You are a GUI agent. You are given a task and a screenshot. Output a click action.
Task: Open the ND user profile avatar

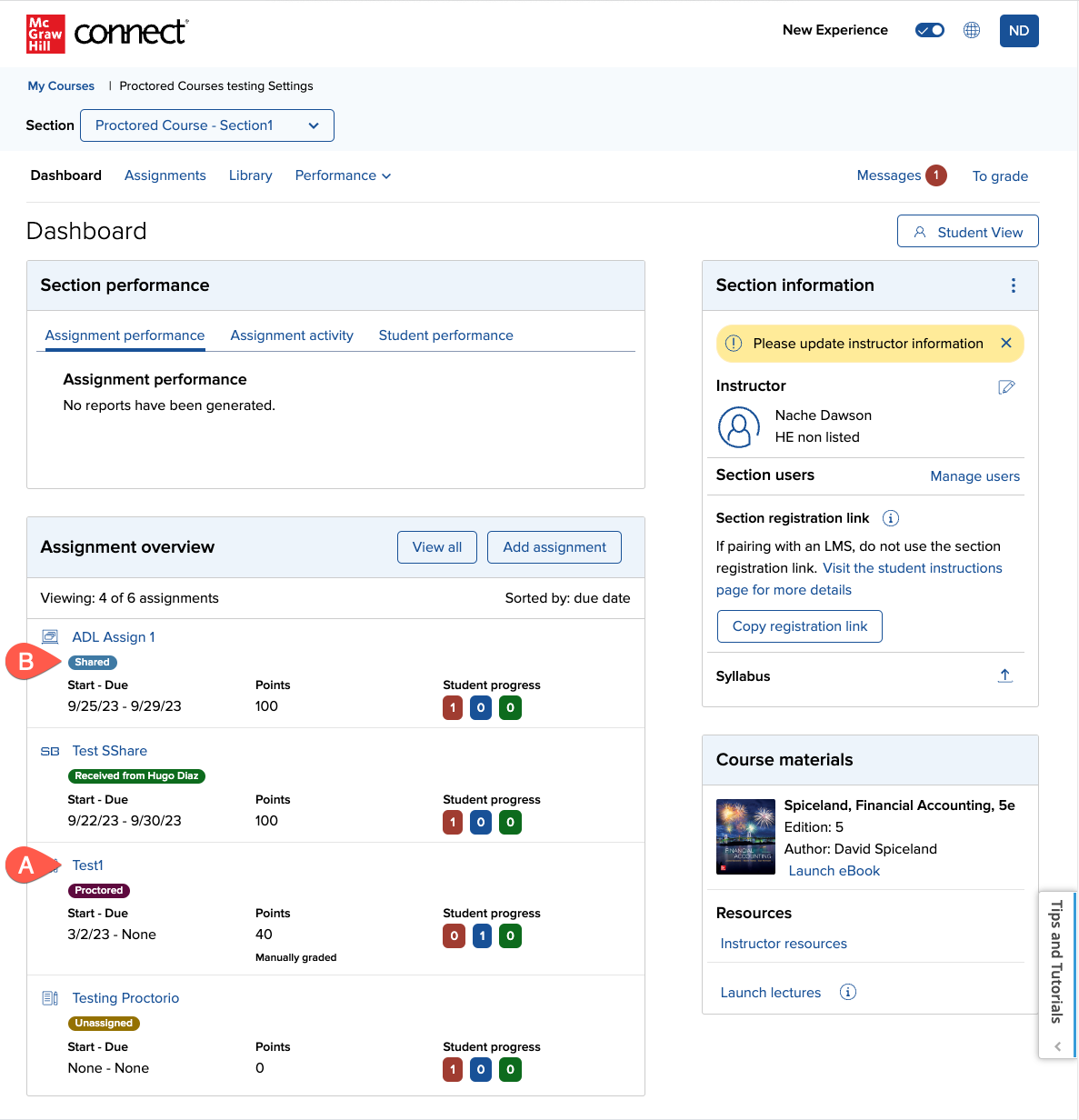[x=1018, y=31]
